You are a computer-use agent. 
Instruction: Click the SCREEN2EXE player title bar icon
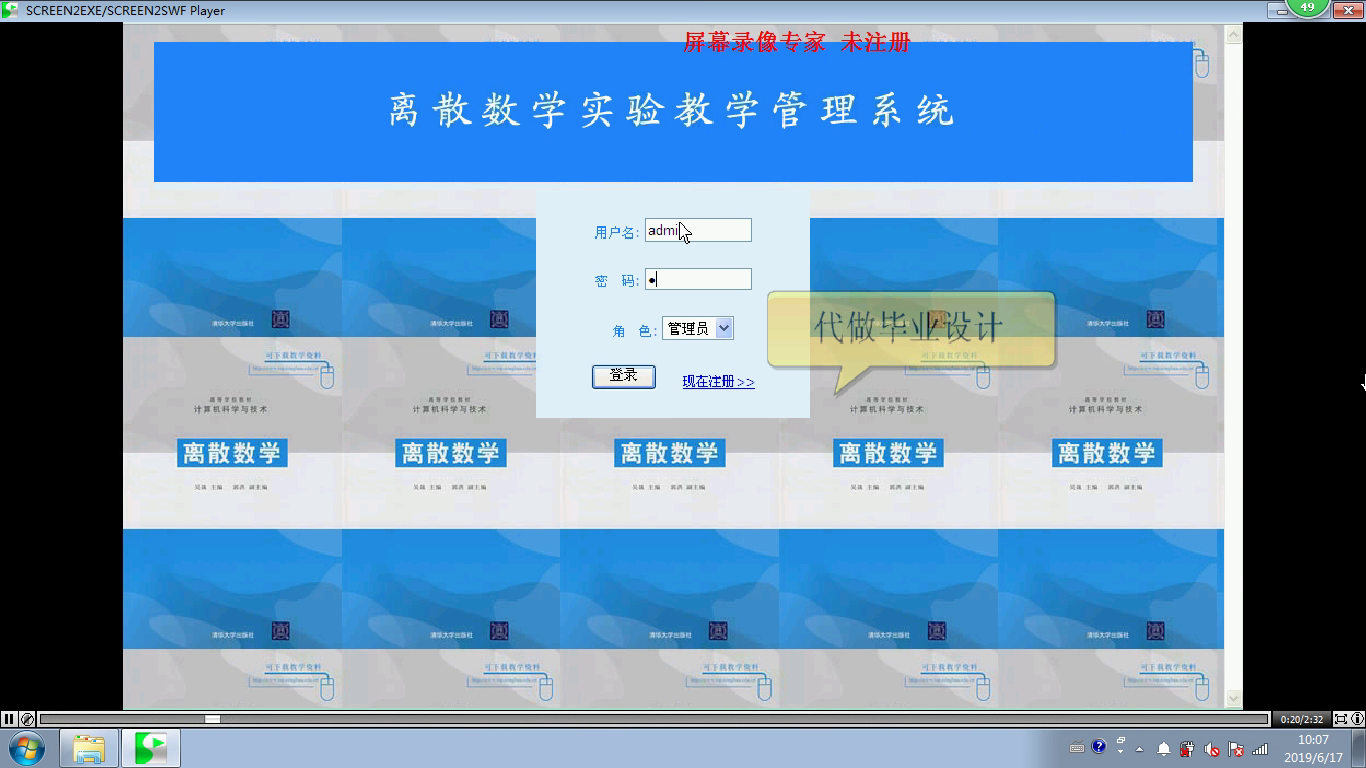click(10, 10)
